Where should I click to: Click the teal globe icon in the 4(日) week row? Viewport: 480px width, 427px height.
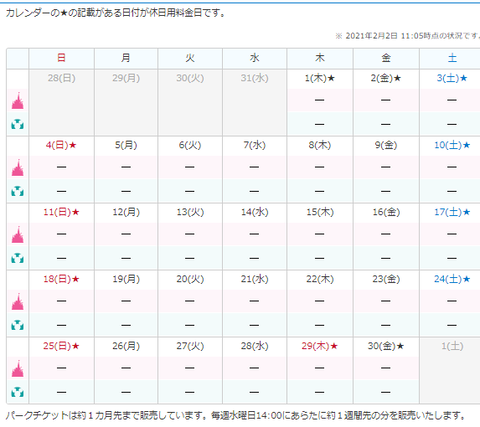point(18,191)
